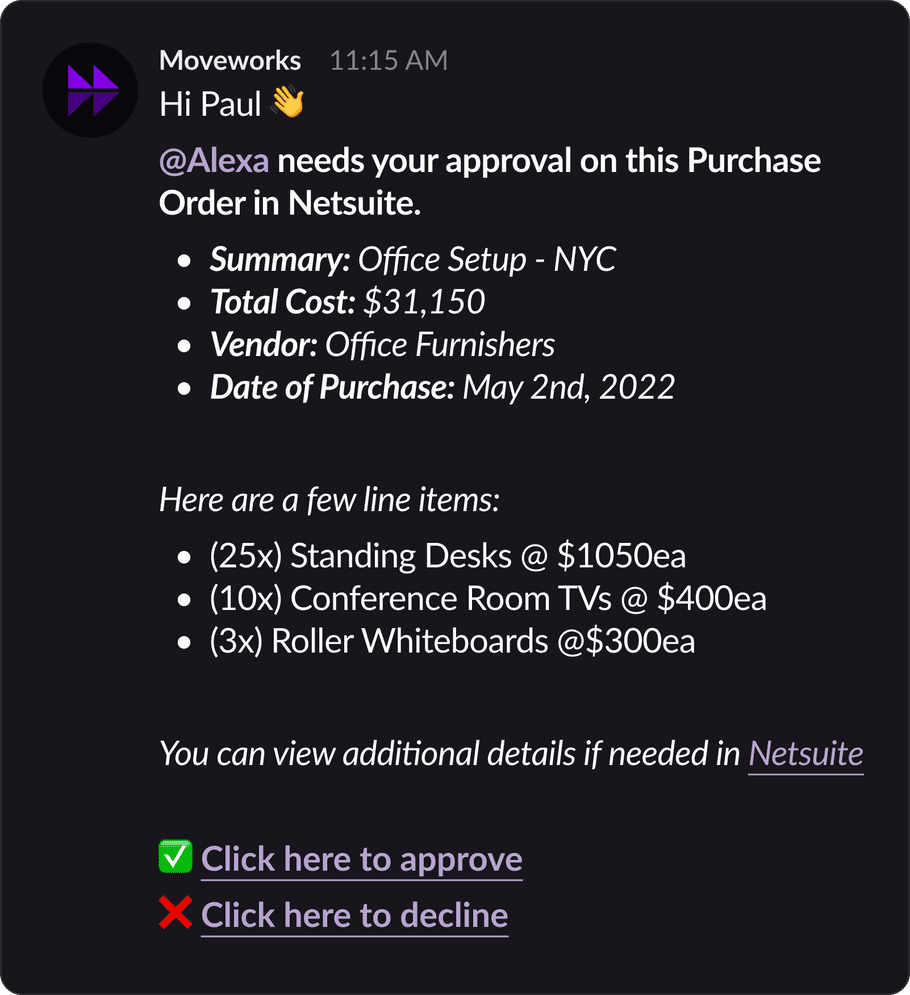Click the waving hand emoji
This screenshot has height=995, width=910.
tap(287, 102)
